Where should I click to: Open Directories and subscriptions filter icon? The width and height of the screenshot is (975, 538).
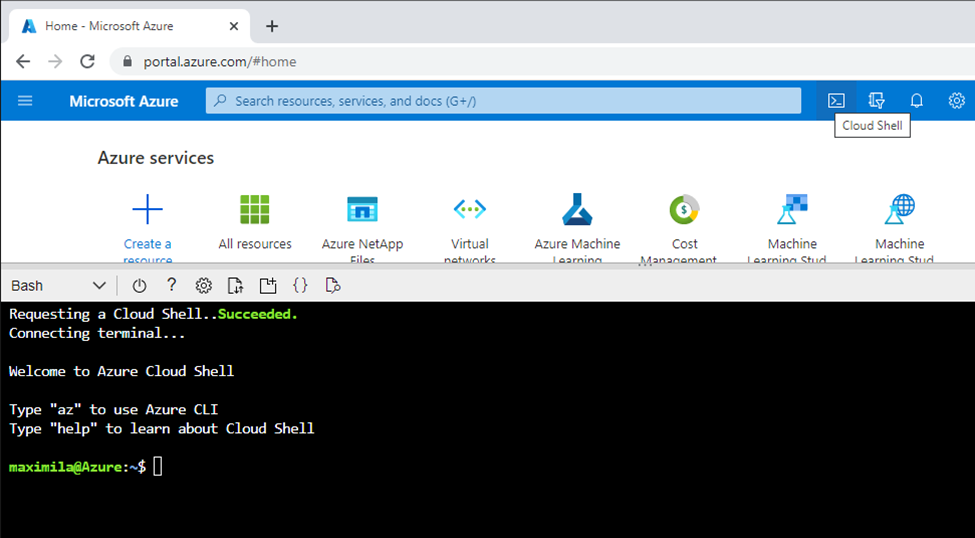pyautogui.click(x=876, y=101)
